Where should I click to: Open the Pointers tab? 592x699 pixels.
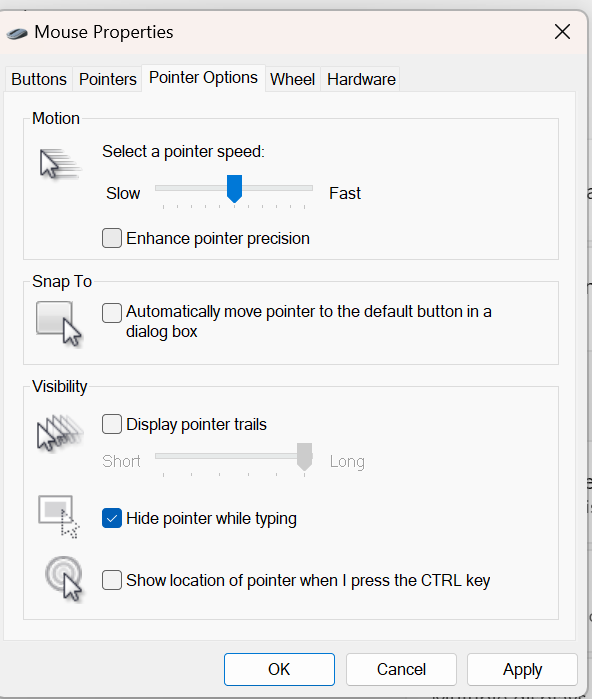[x=107, y=79]
